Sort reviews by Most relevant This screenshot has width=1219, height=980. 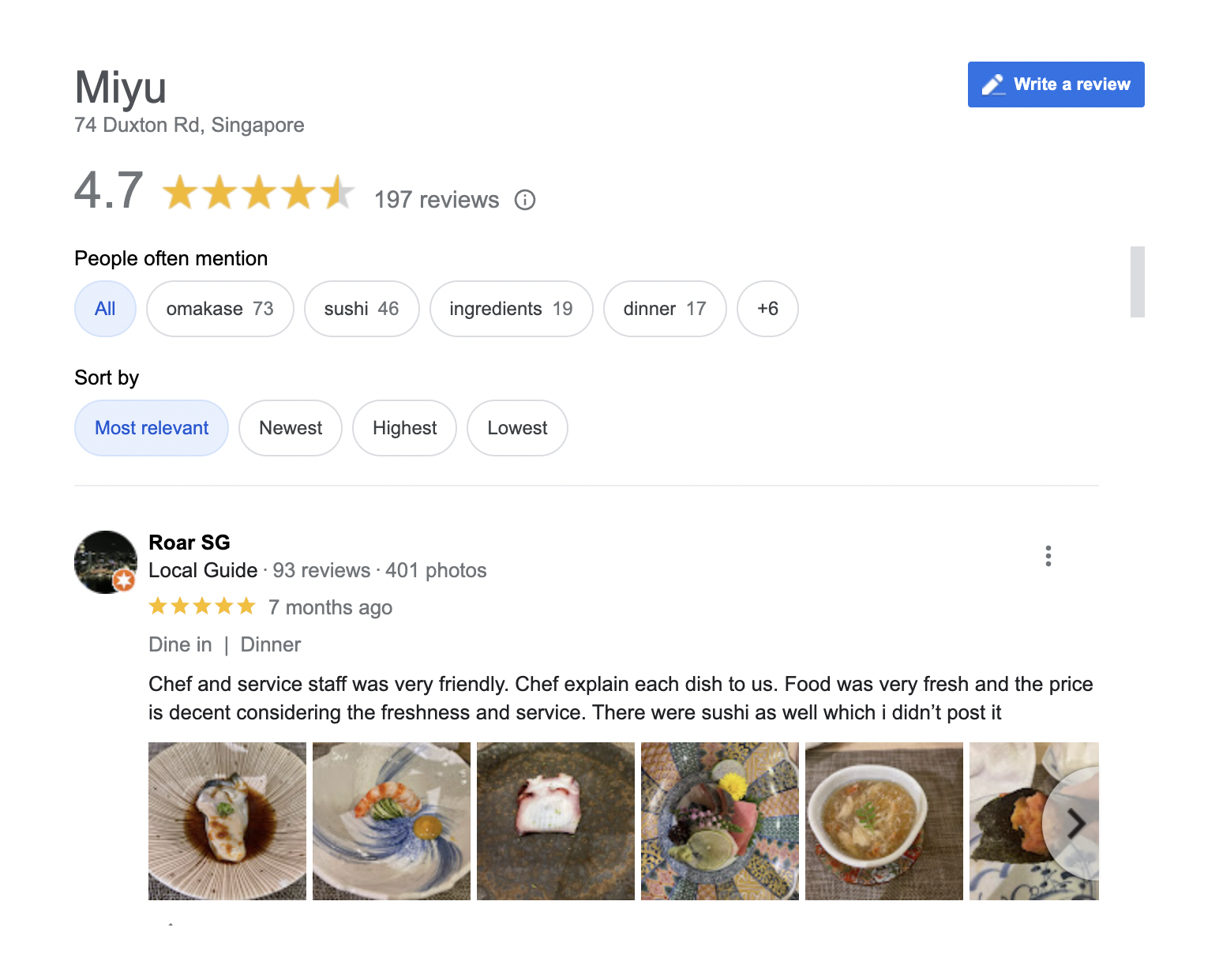pyautogui.click(x=152, y=428)
